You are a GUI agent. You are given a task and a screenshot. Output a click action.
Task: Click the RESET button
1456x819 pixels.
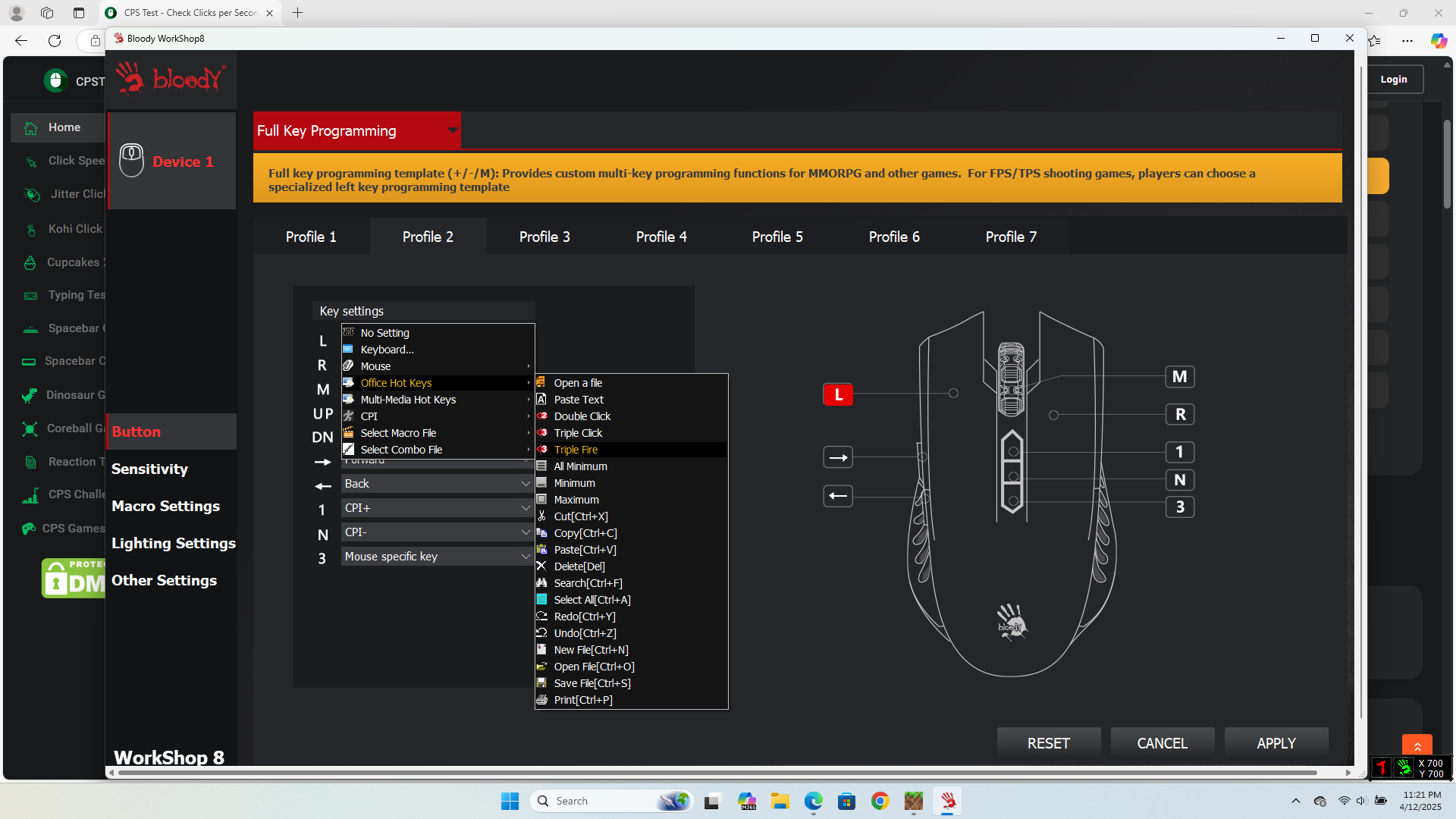[x=1049, y=743]
